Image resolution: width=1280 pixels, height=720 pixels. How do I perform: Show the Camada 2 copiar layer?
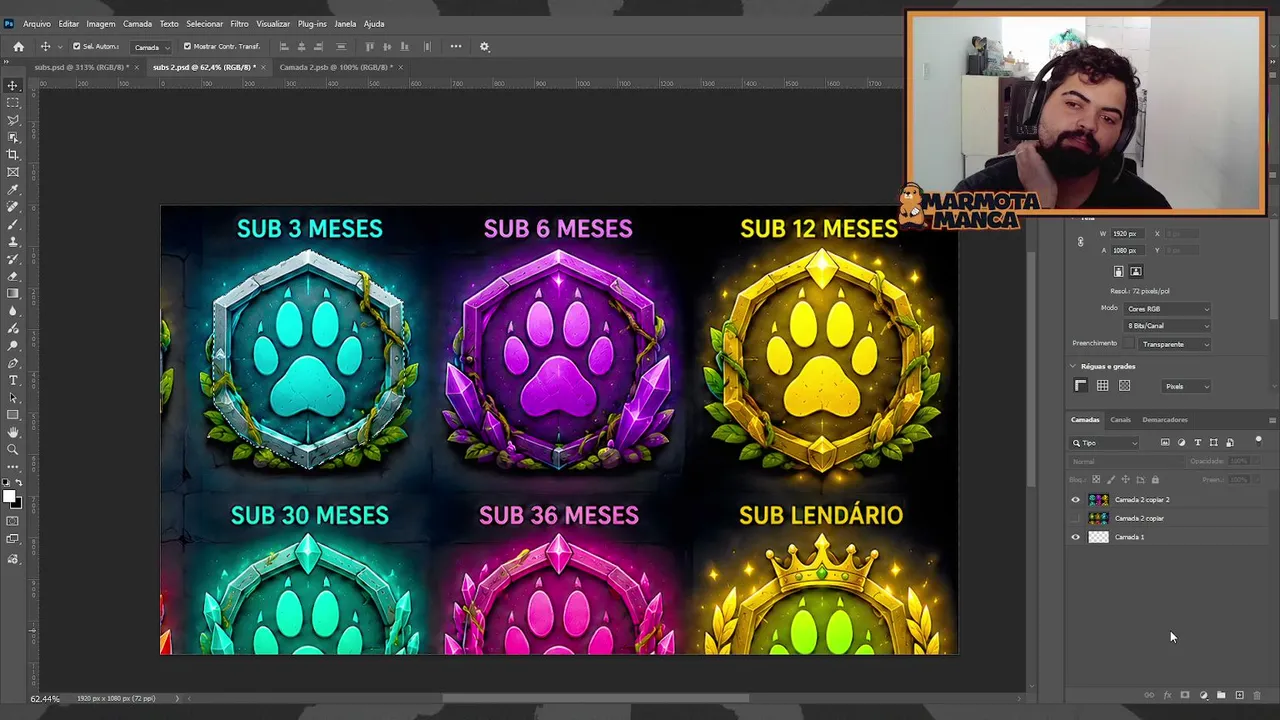click(x=1076, y=518)
